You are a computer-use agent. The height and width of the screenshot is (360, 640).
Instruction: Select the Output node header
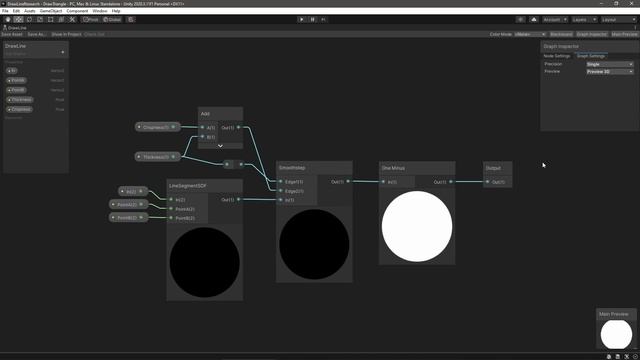click(498, 168)
